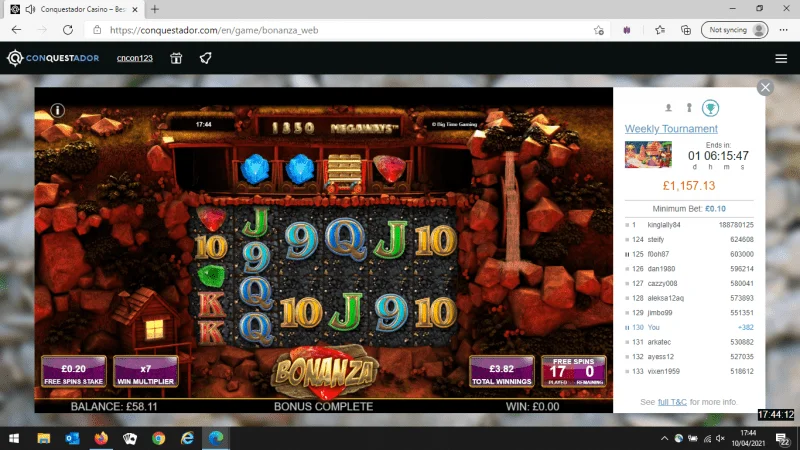
Task: Reload the browser page
Action: click(x=68, y=30)
